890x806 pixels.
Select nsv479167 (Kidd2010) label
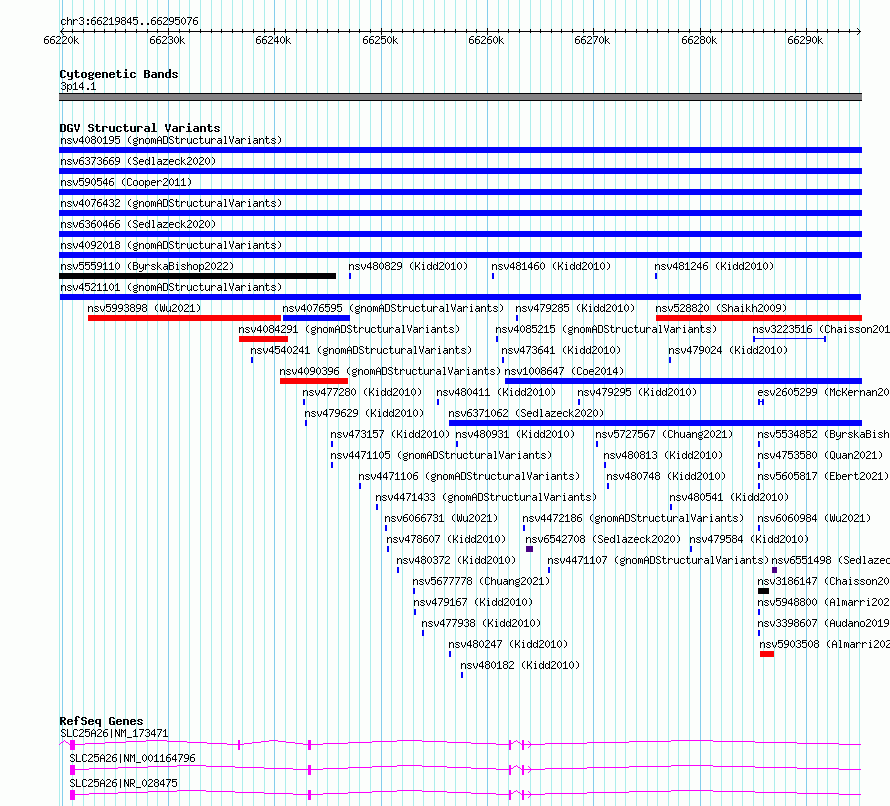pos(474,602)
